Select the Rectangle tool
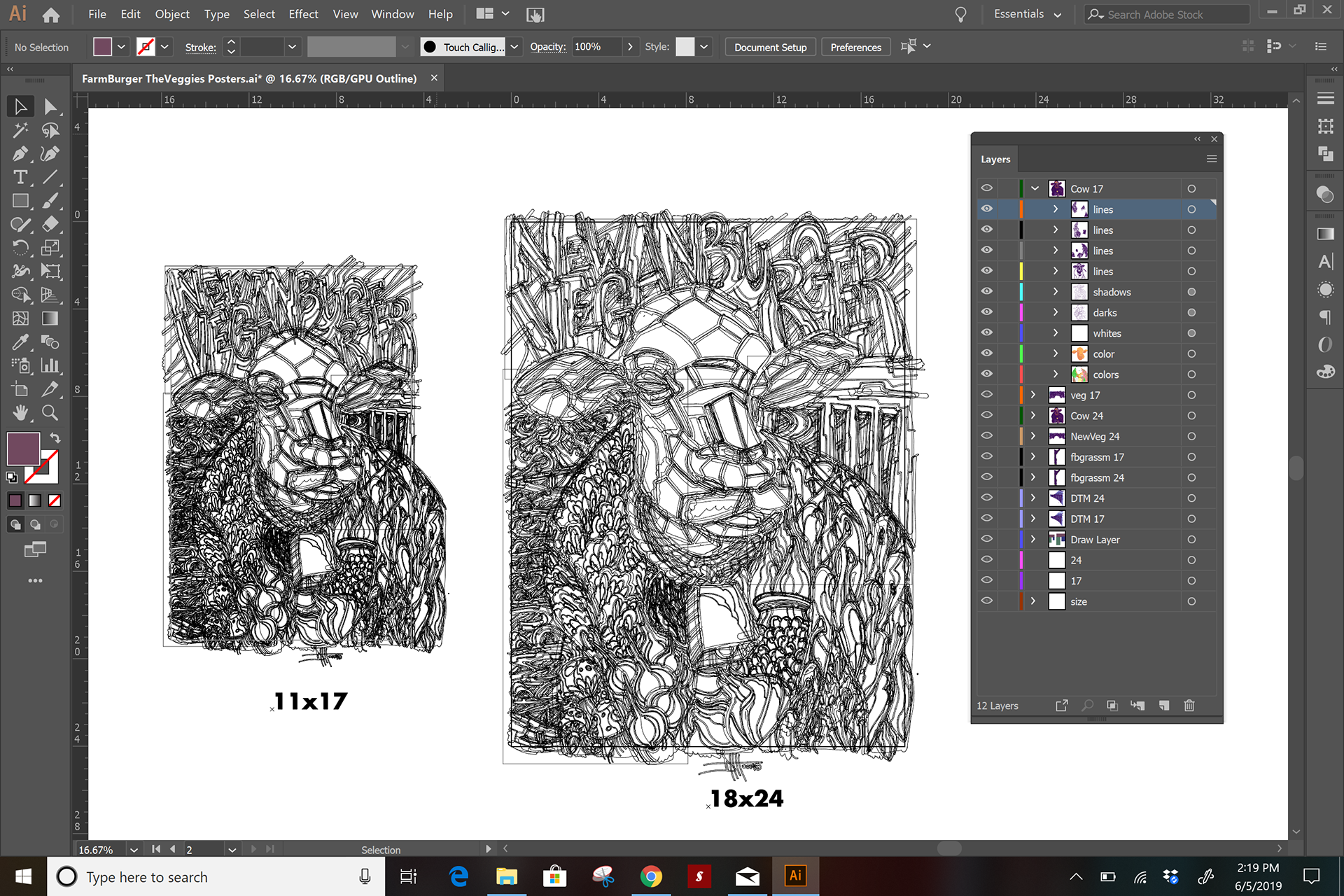The height and width of the screenshot is (896, 1344). 20,201
